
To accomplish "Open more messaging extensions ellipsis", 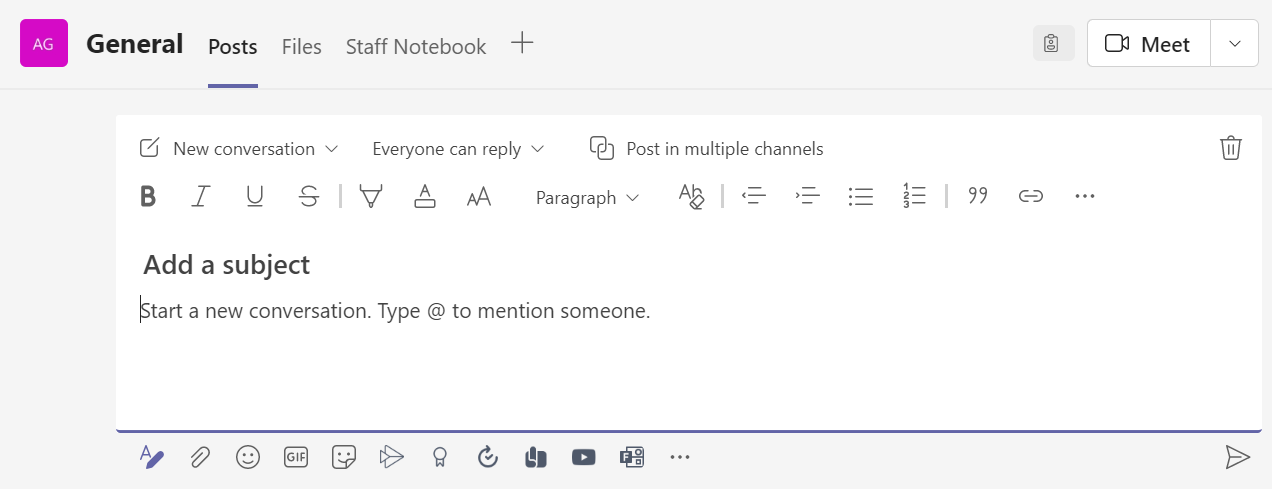I will coord(680,457).
